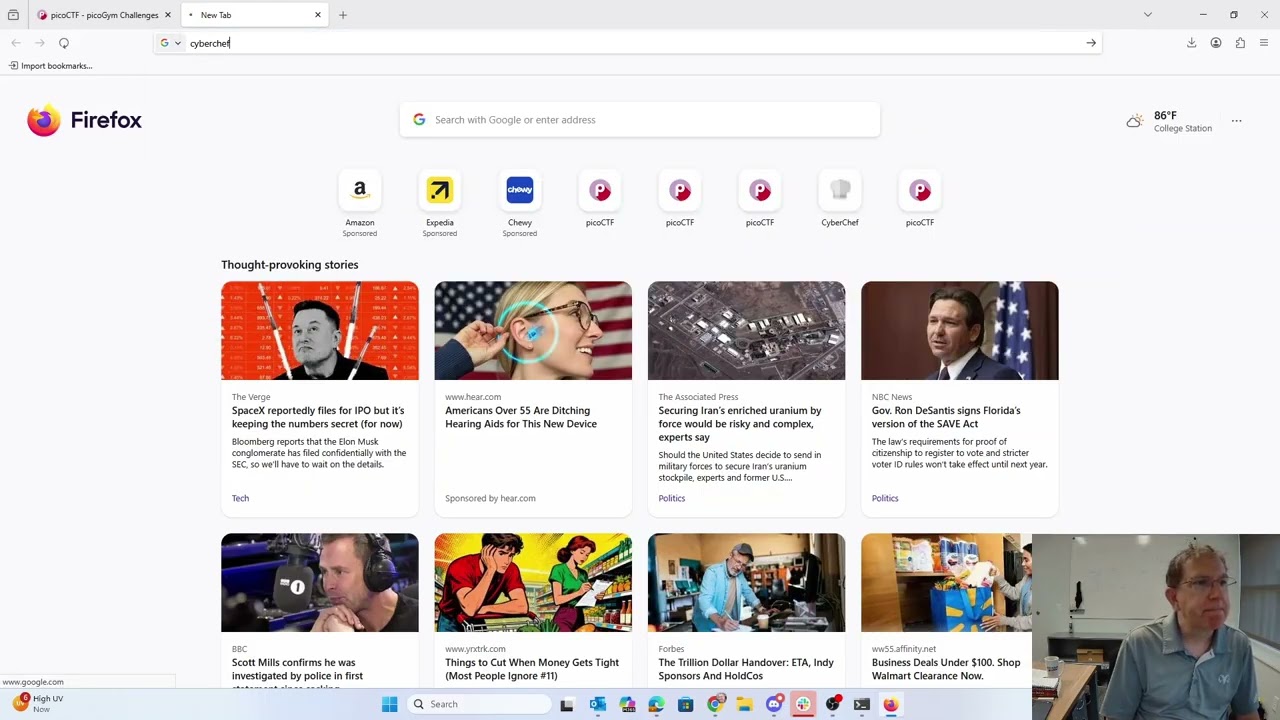Open the Scott Mills BBC story thumbnail
Screen dimensions: 1280x720
(320, 583)
